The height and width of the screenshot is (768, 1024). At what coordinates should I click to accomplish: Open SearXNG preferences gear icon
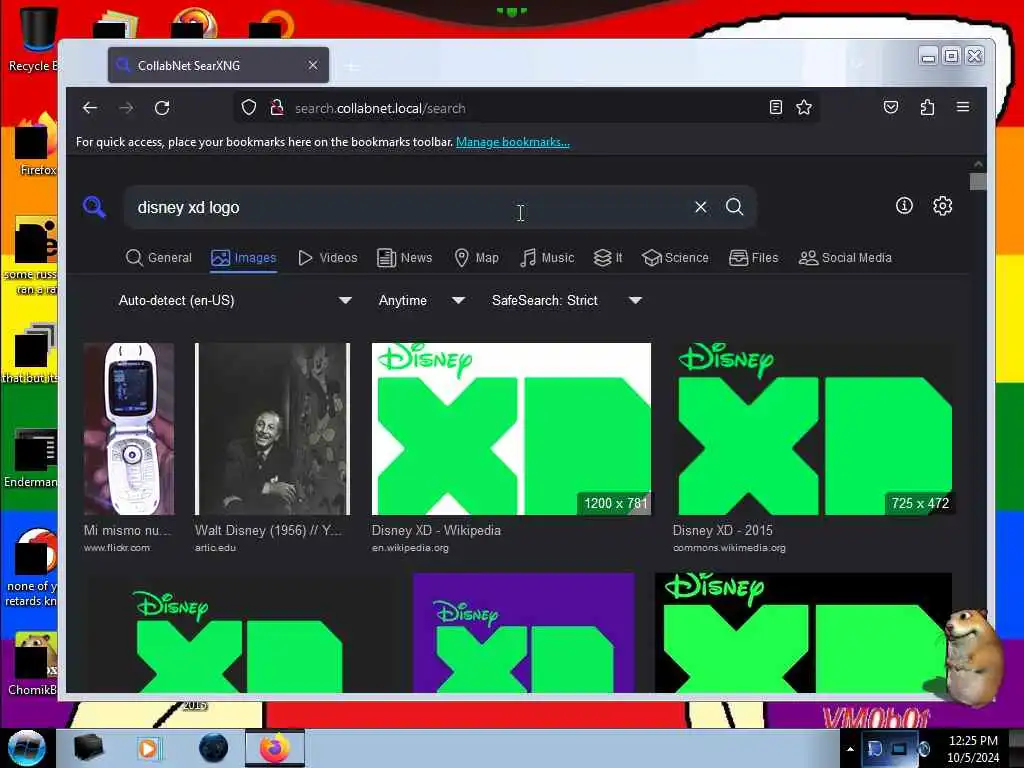pos(942,206)
